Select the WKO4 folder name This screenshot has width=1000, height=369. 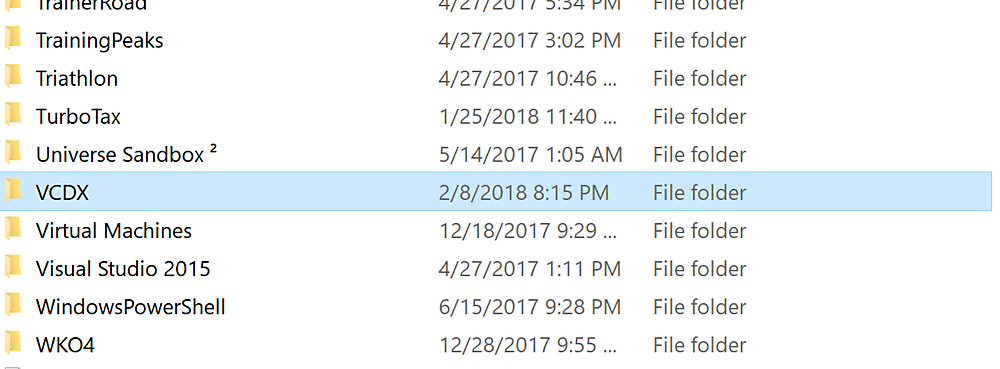pos(65,345)
